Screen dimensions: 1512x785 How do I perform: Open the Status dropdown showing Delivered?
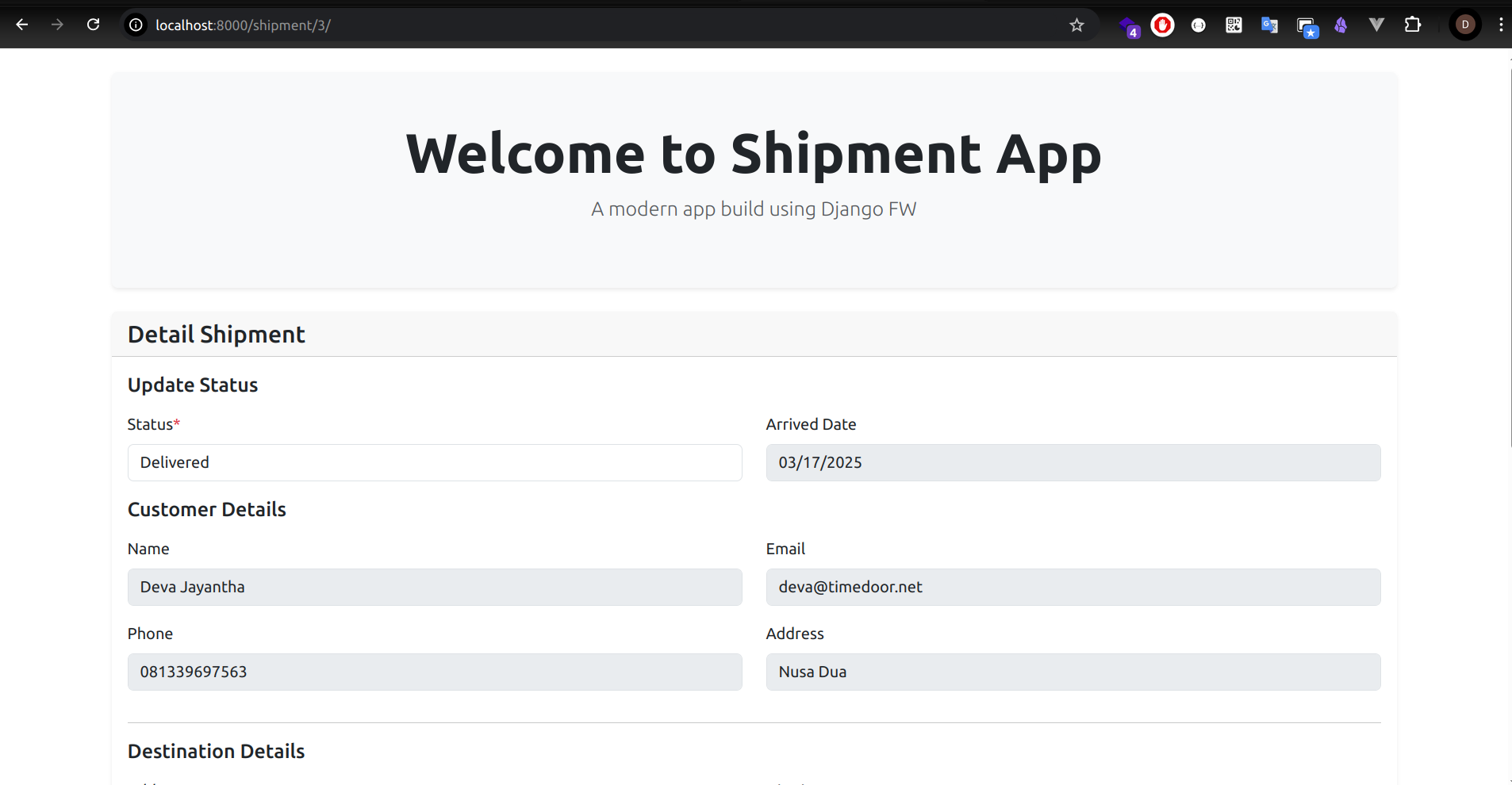[x=435, y=462]
